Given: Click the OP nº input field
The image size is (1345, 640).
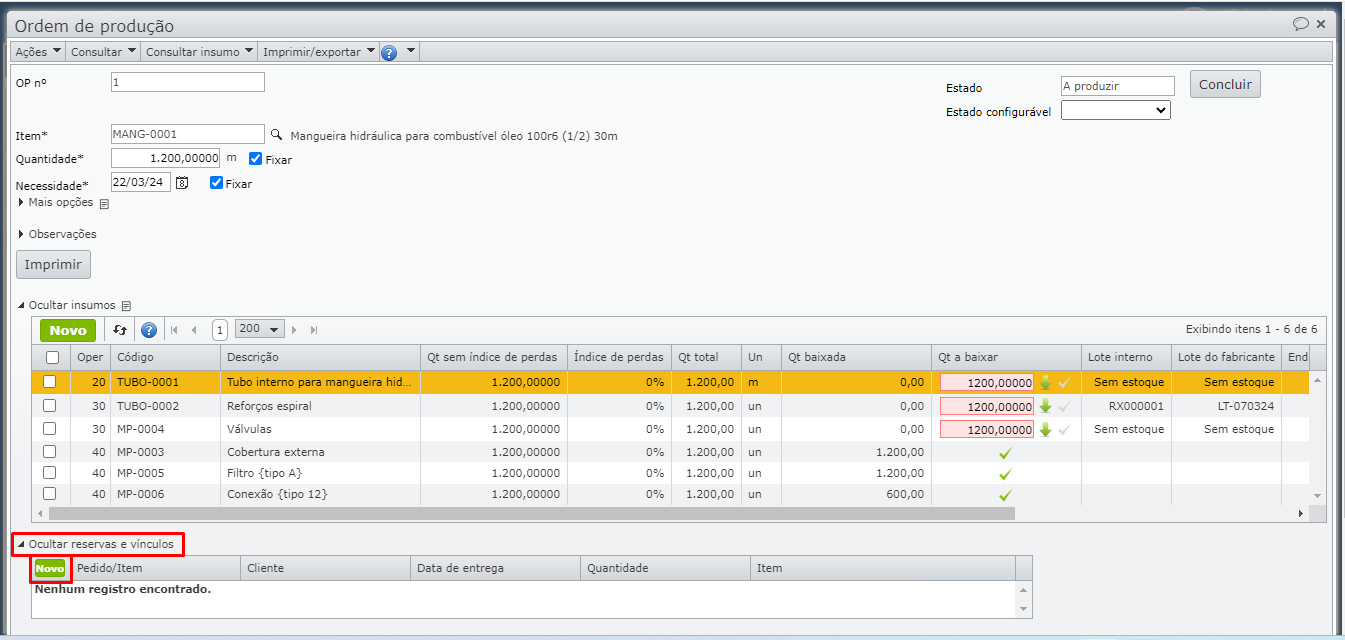Looking at the screenshot, I should [188, 82].
